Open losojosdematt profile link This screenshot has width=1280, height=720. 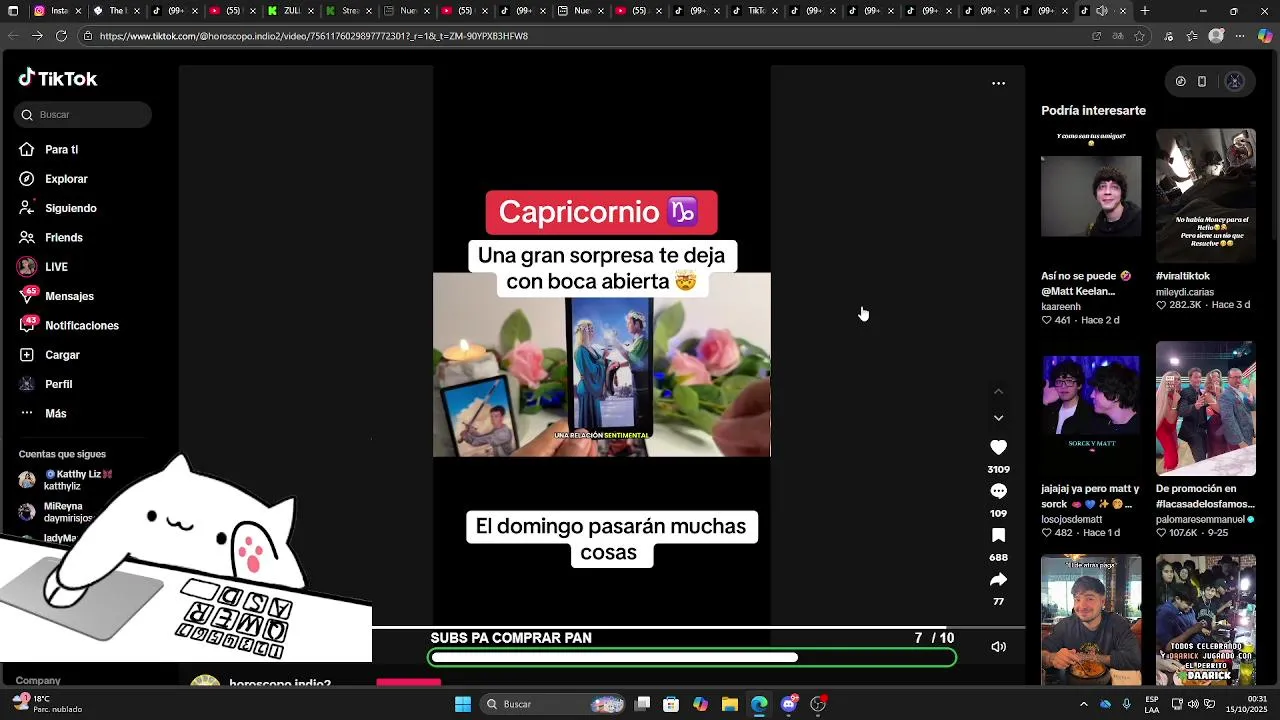click(x=1071, y=520)
